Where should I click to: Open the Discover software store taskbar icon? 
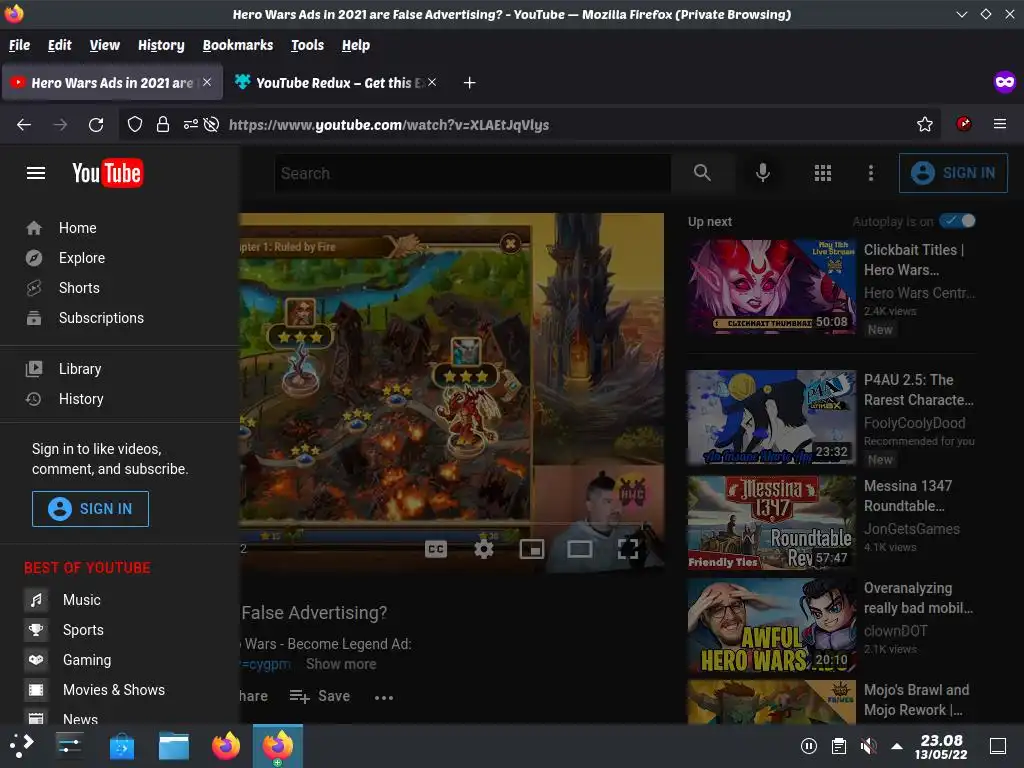click(121, 746)
